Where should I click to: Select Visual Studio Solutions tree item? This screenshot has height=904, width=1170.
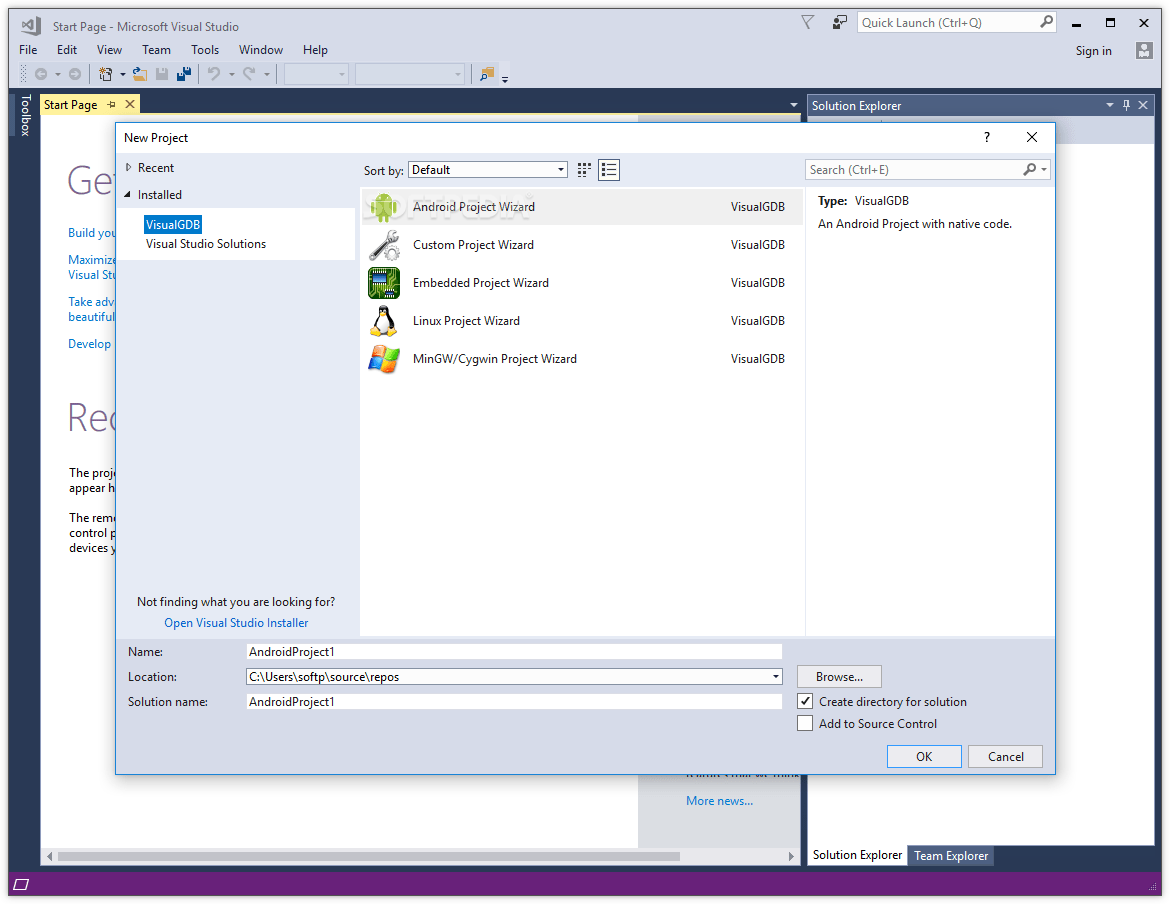coord(206,244)
